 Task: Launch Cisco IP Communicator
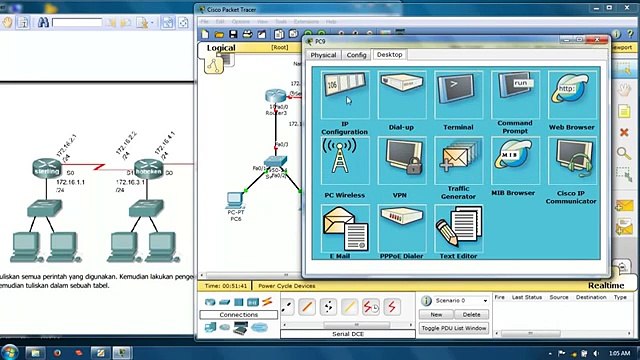[572, 161]
